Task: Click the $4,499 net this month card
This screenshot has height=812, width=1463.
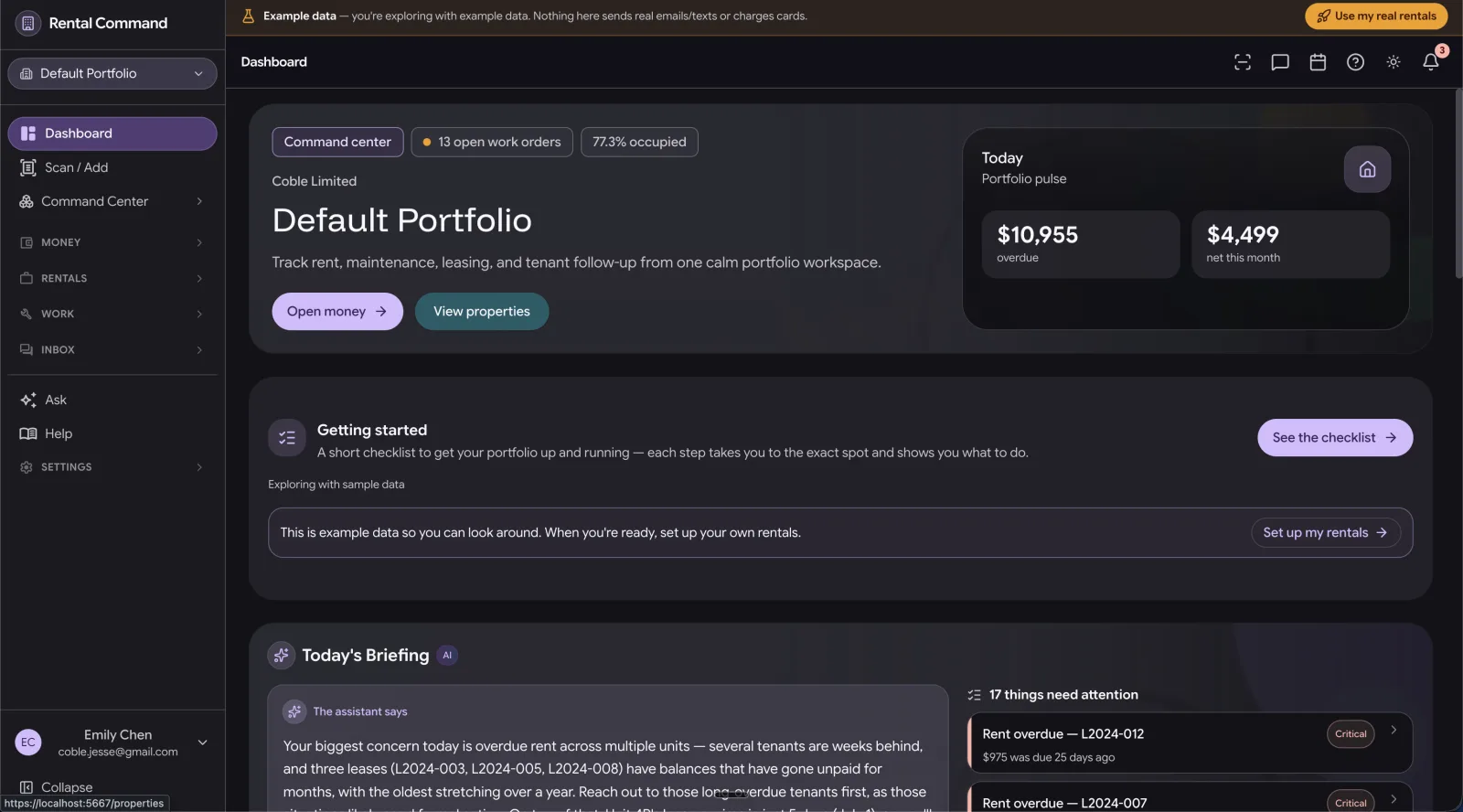Action: (x=1290, y=244)
